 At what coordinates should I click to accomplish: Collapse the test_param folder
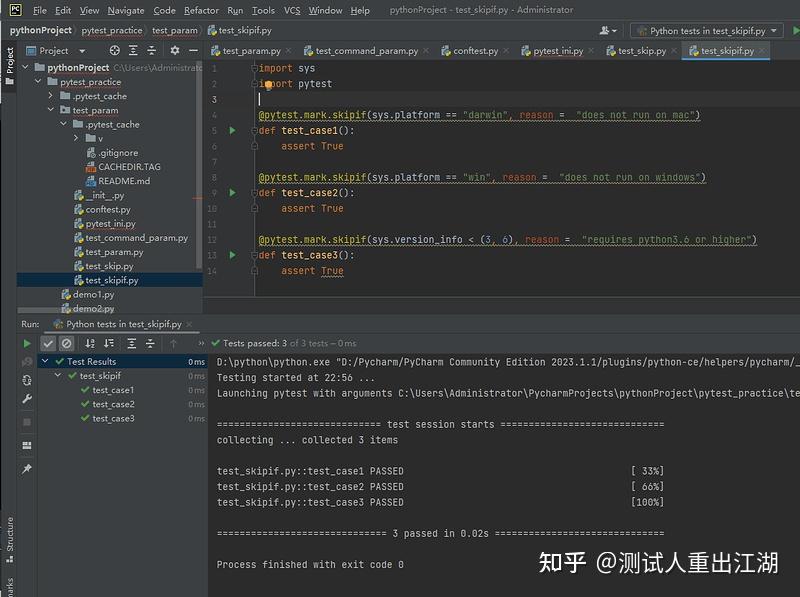pos(51,110)
